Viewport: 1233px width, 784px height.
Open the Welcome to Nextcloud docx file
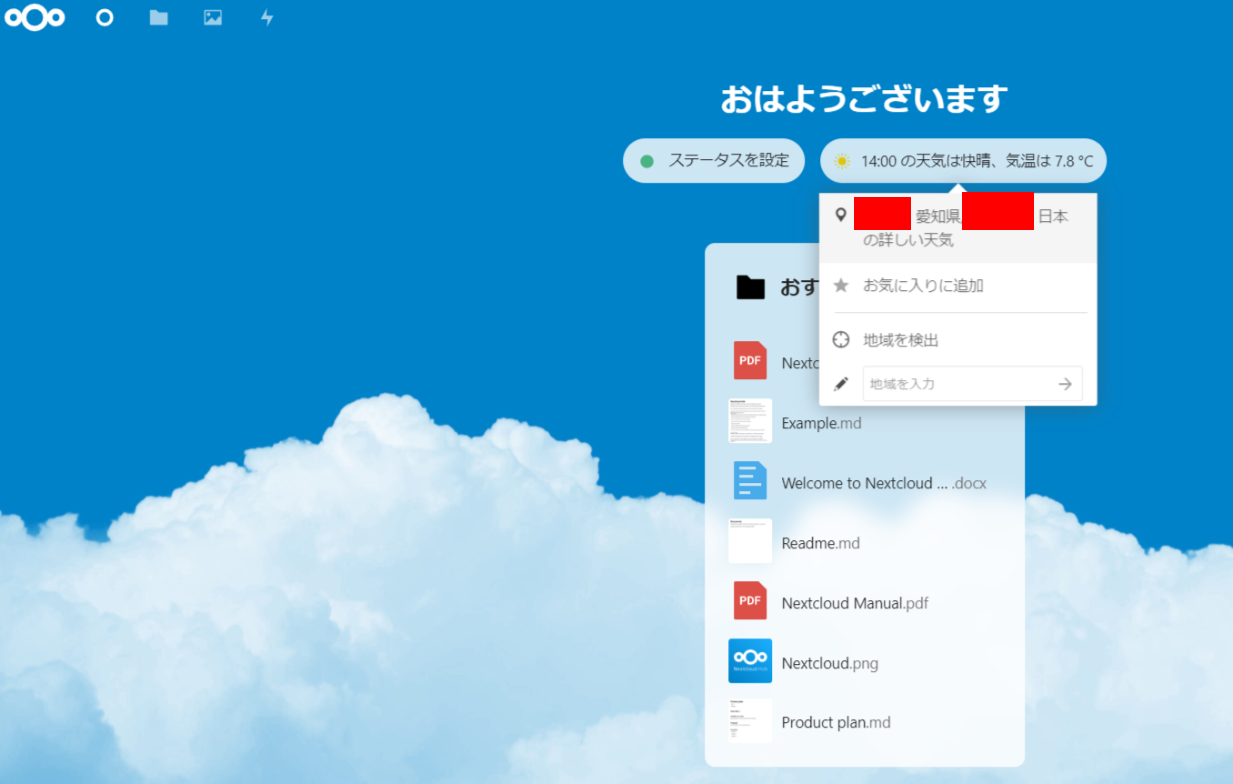click(865, 483)
